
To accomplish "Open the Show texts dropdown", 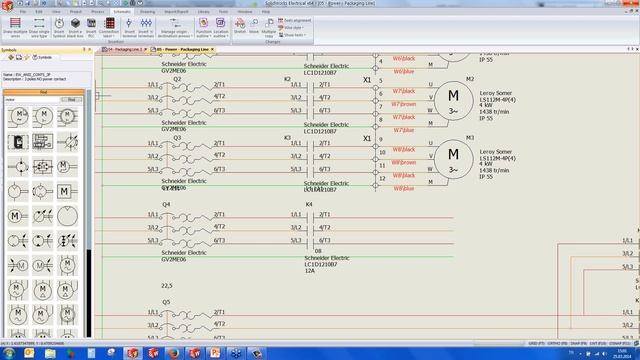I will coord(293,35).
